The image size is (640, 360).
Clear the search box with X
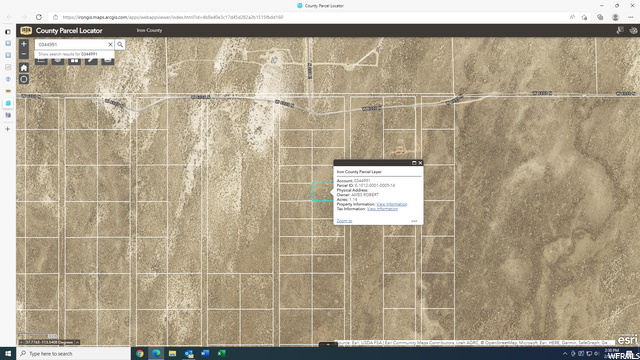[110, 44]
